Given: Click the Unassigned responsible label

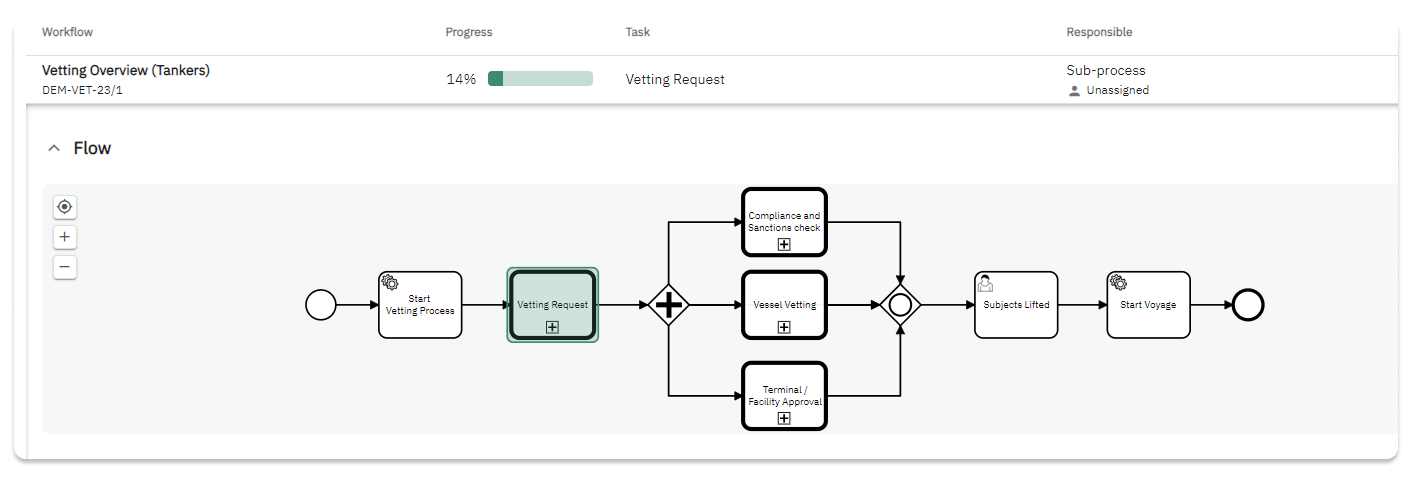Looking at the screenshot, I should [x=1118, y=90].
